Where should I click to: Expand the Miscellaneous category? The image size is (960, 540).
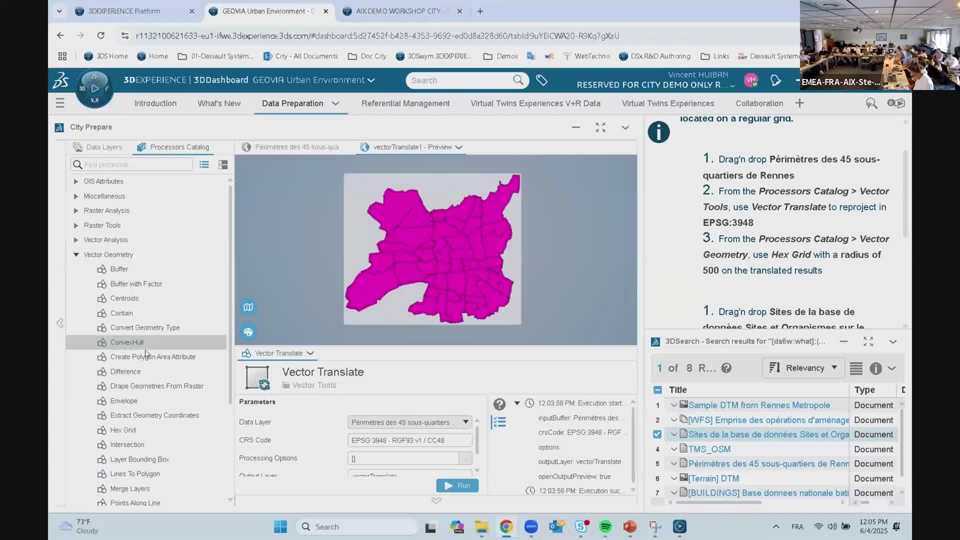76,197
